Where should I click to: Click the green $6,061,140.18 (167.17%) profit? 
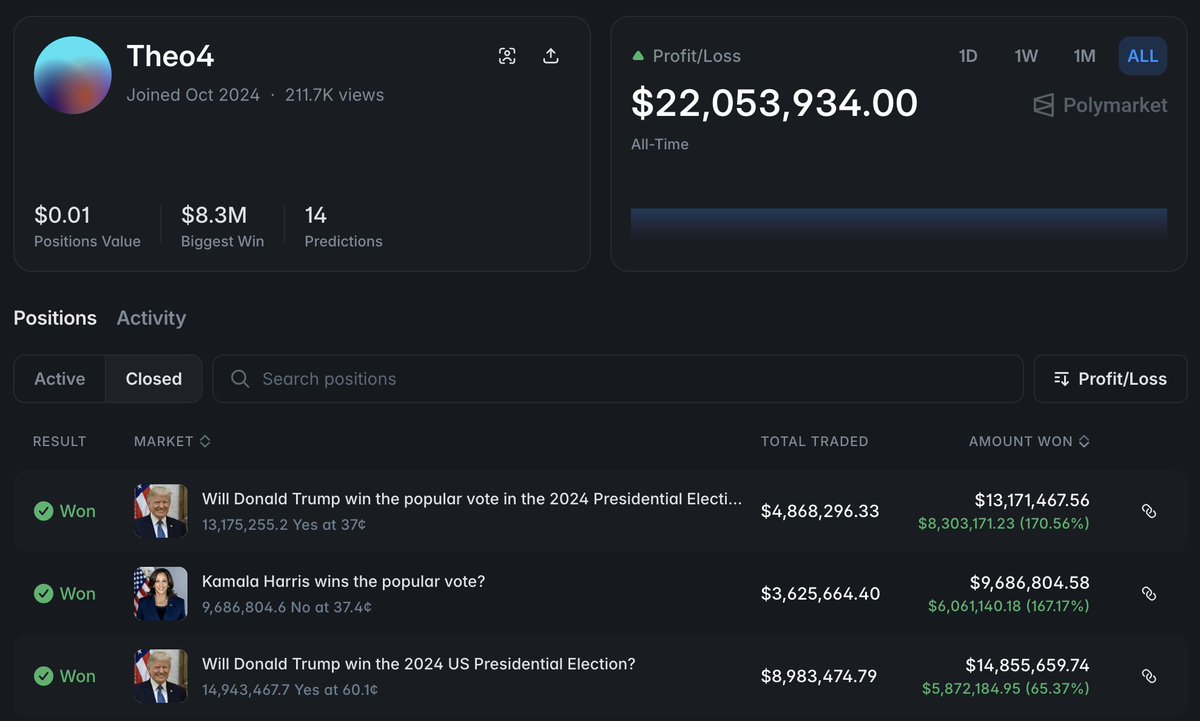[1009, 606]
